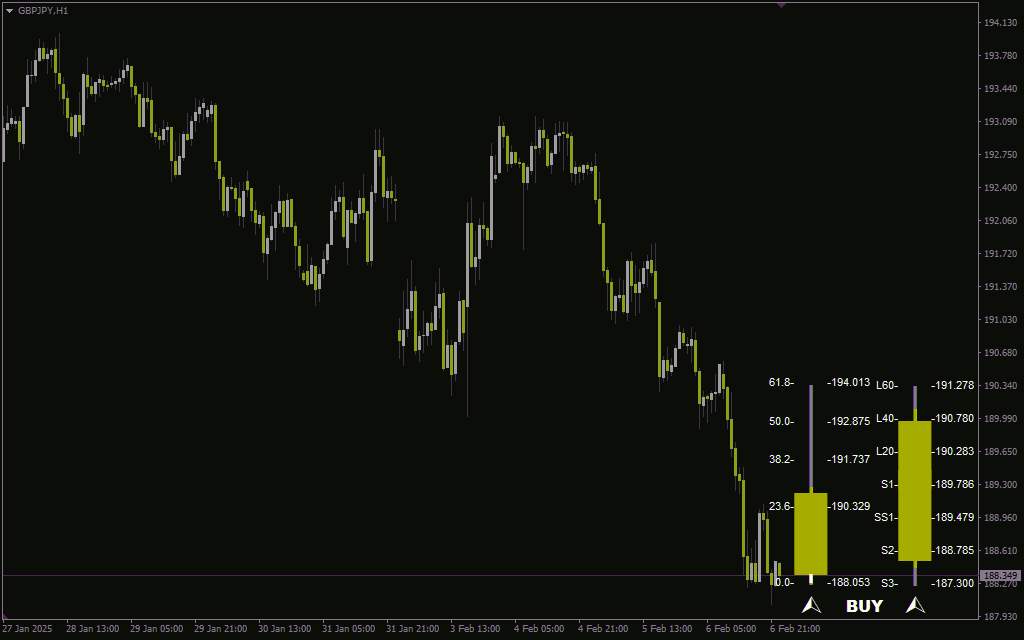Click the 23.6 retracement level marker
1024x640 pixels.
click(x=781, y=506)
